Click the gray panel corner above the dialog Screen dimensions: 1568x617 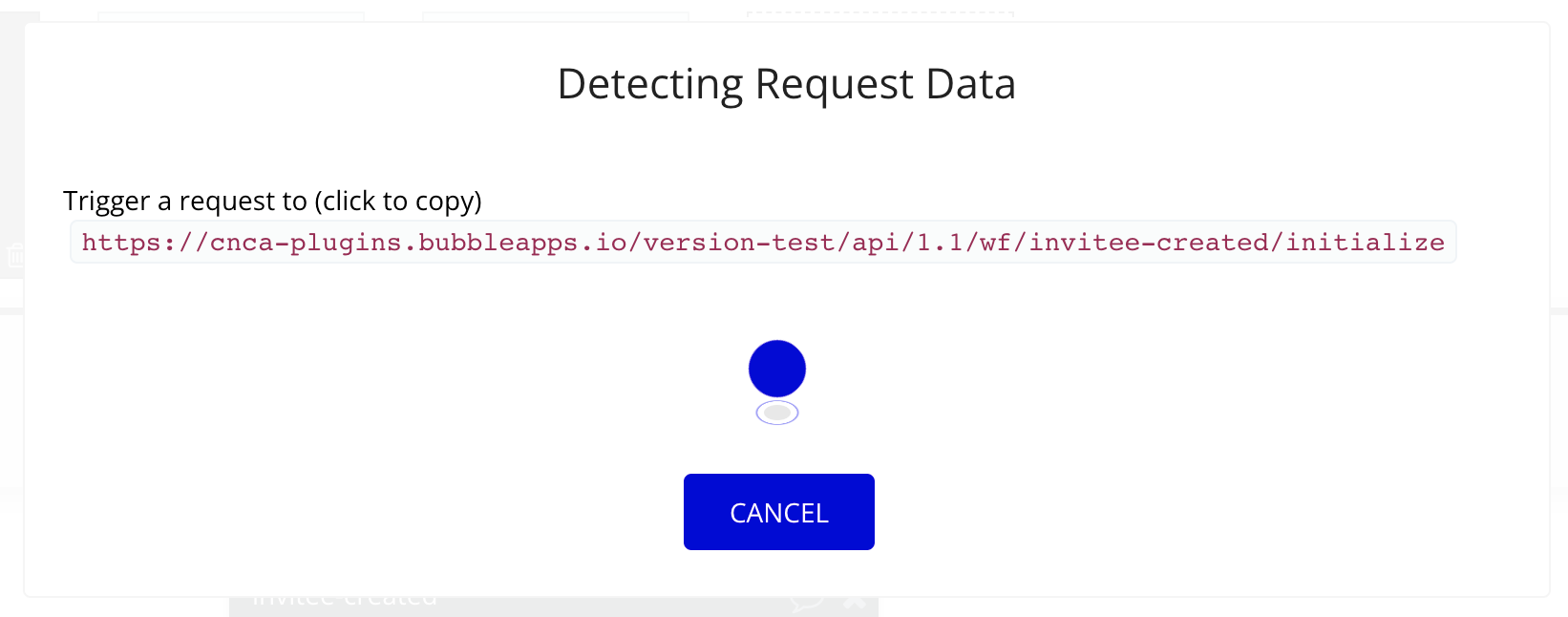pyautogui.click(x=19, y=17)
